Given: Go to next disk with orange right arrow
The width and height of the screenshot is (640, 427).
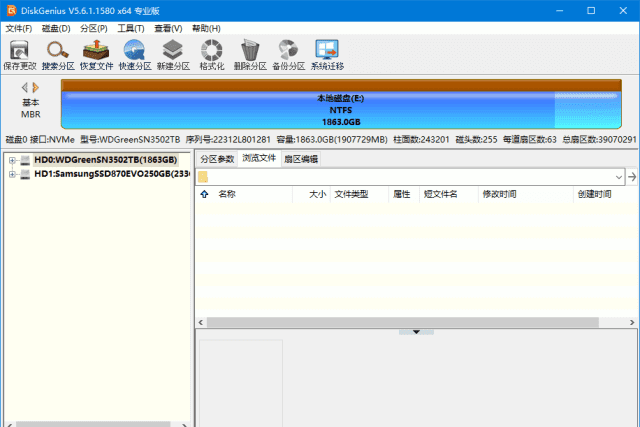Looking at the screenshot, I should (36, 87).
